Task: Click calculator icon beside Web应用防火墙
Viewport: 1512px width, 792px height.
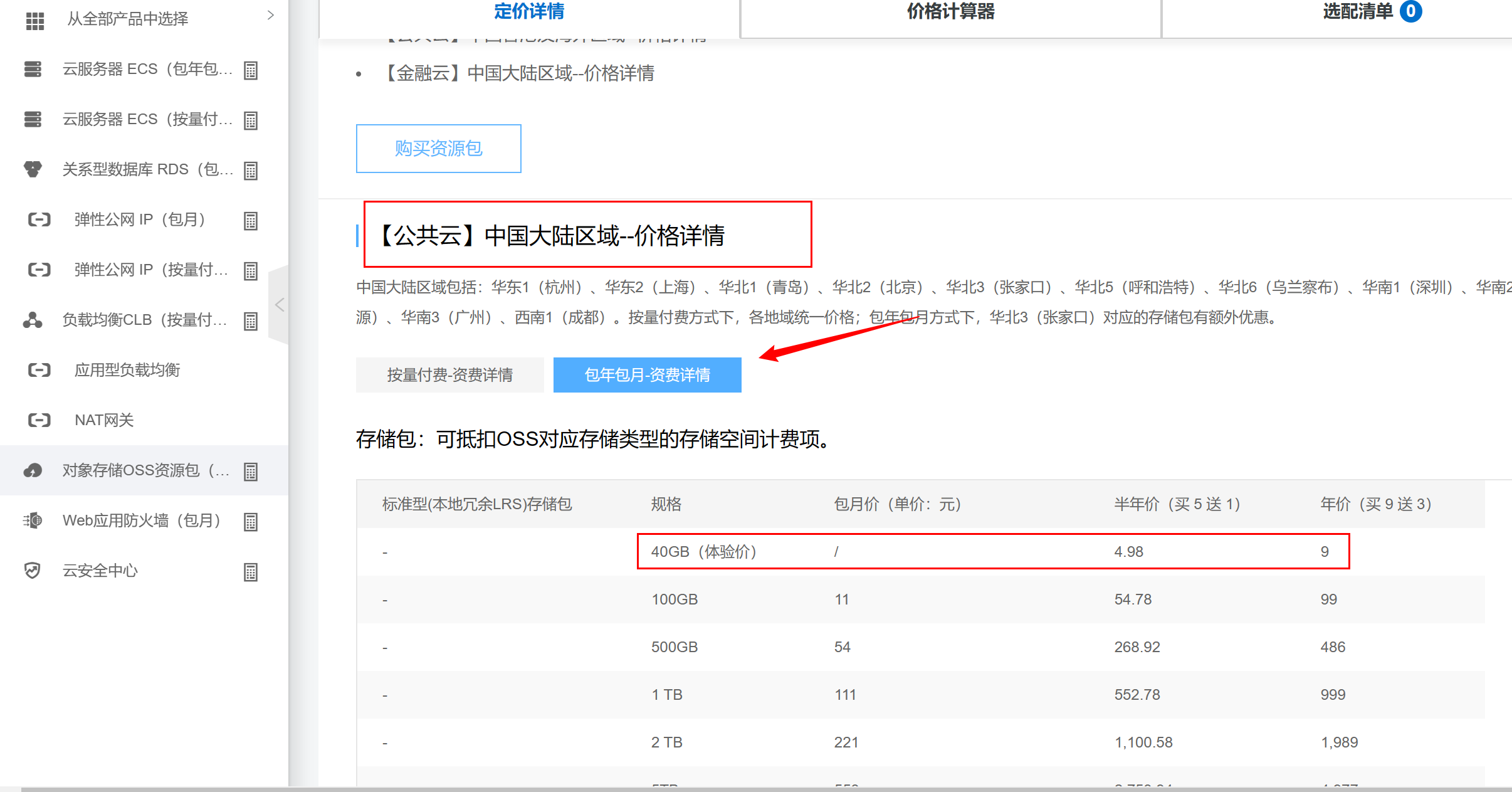Action: click(x=251, y=522)
